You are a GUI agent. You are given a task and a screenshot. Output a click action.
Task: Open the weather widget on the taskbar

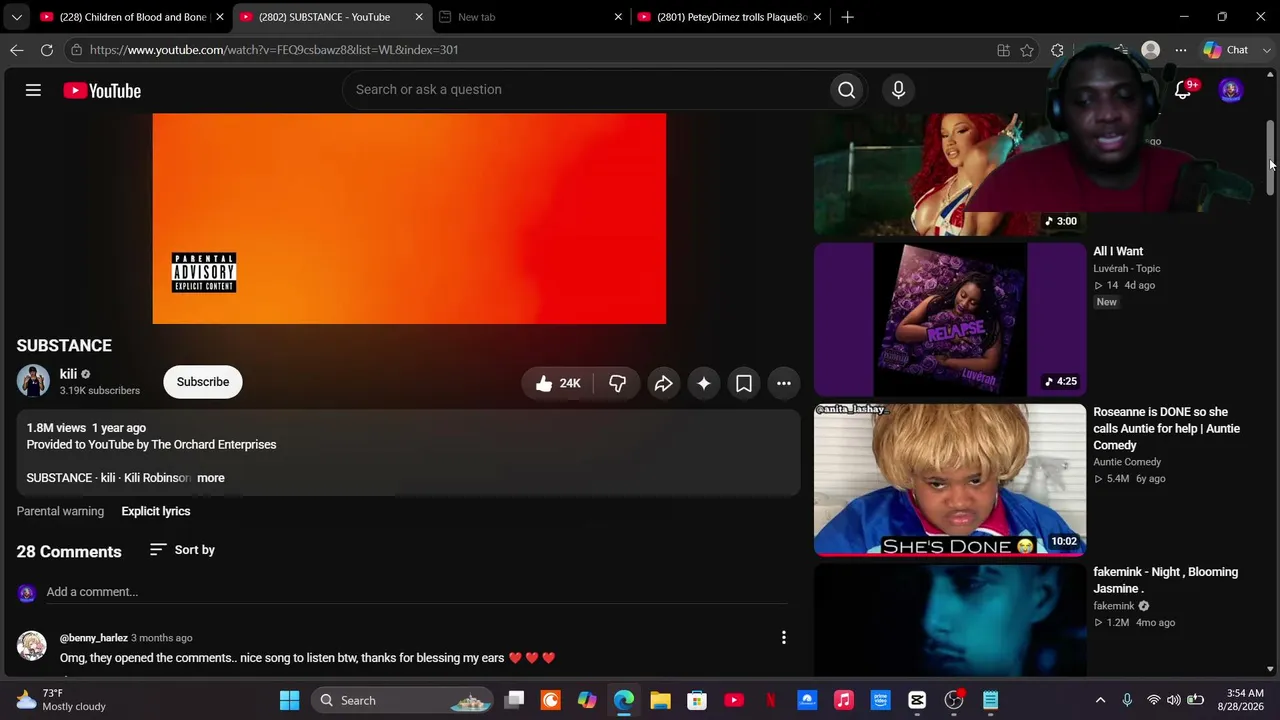pos(62,700)
